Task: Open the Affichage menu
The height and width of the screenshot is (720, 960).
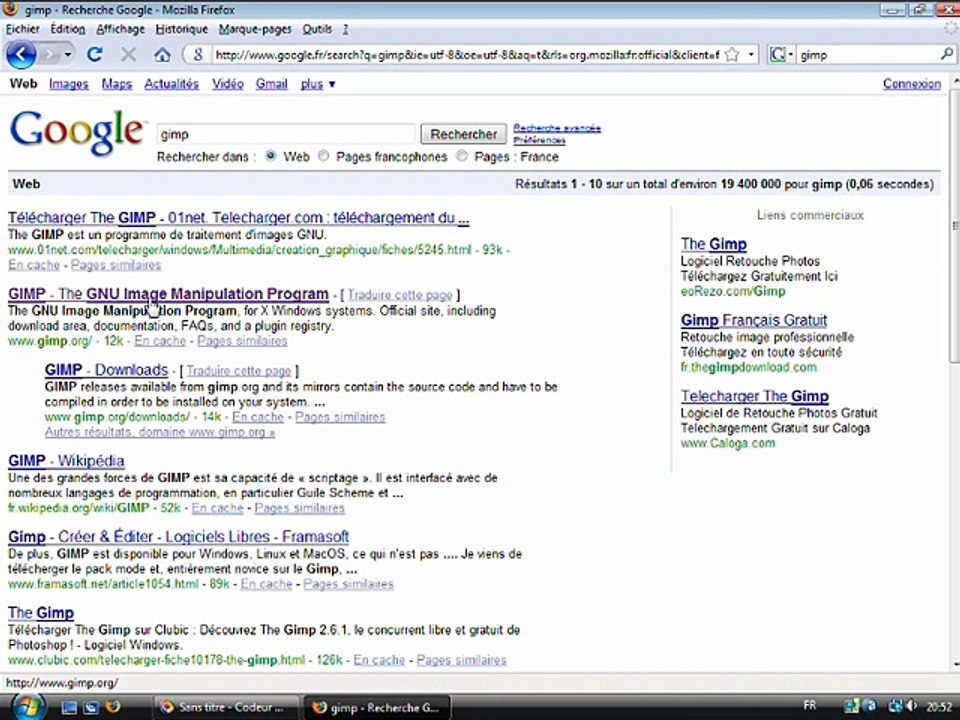Action: tap(121, 29)
